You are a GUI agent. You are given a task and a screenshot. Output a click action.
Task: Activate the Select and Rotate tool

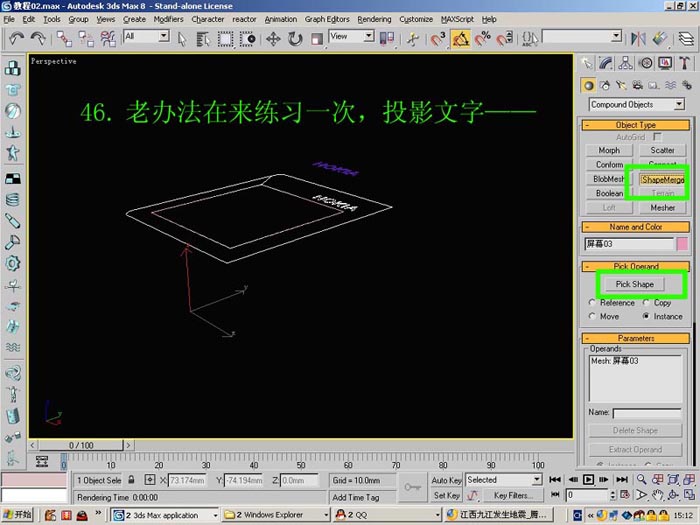[295, 39]
